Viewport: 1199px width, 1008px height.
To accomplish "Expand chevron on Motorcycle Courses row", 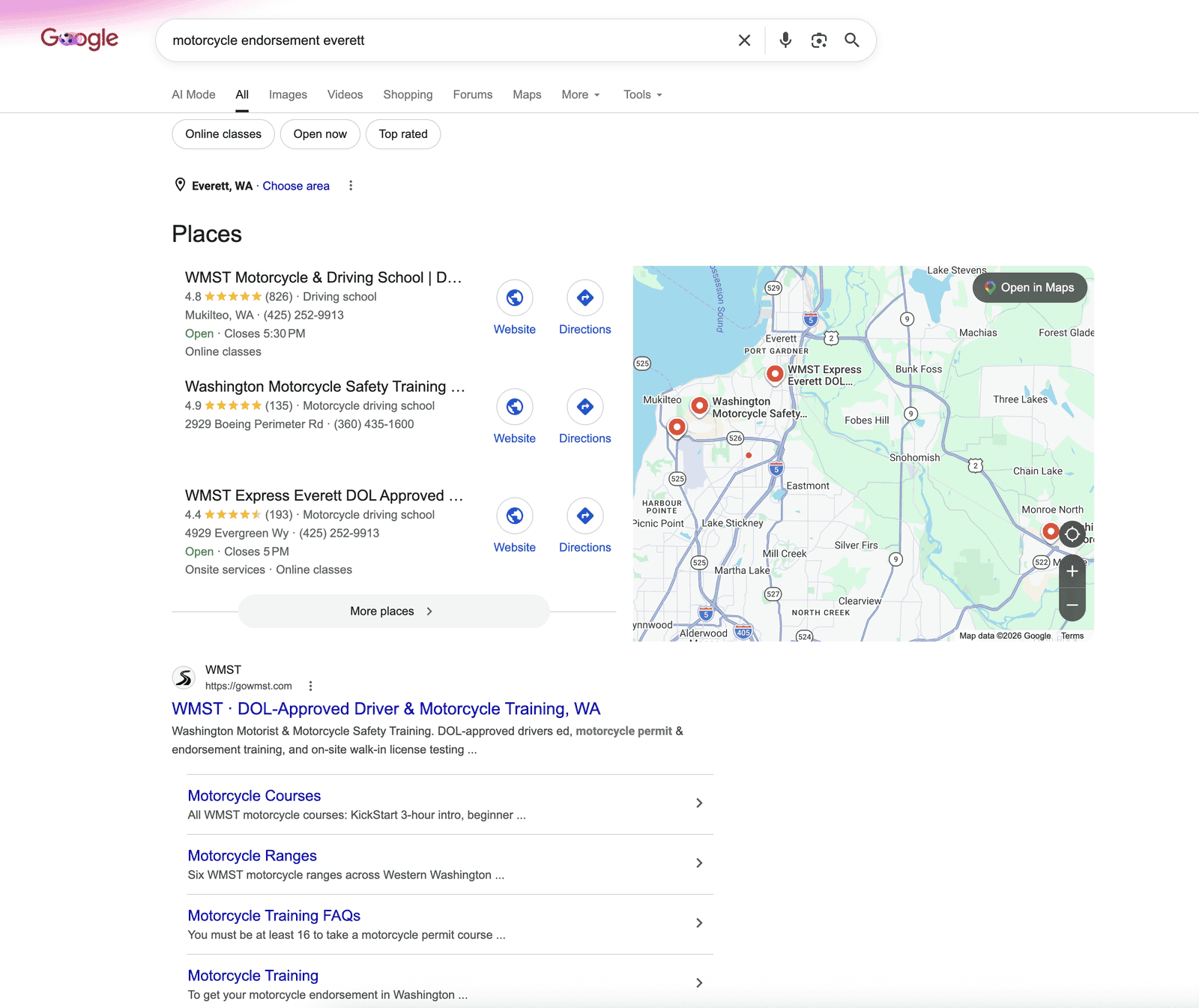I will [699, 803].
